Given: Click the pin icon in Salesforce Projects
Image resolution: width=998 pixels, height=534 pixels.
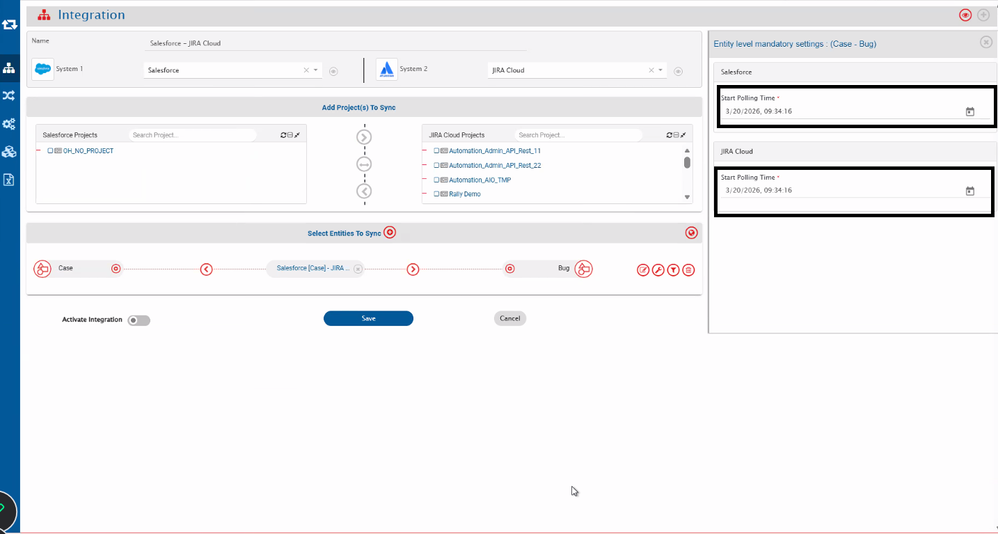Looking at the screenshot, I should [x=297, y=135].
